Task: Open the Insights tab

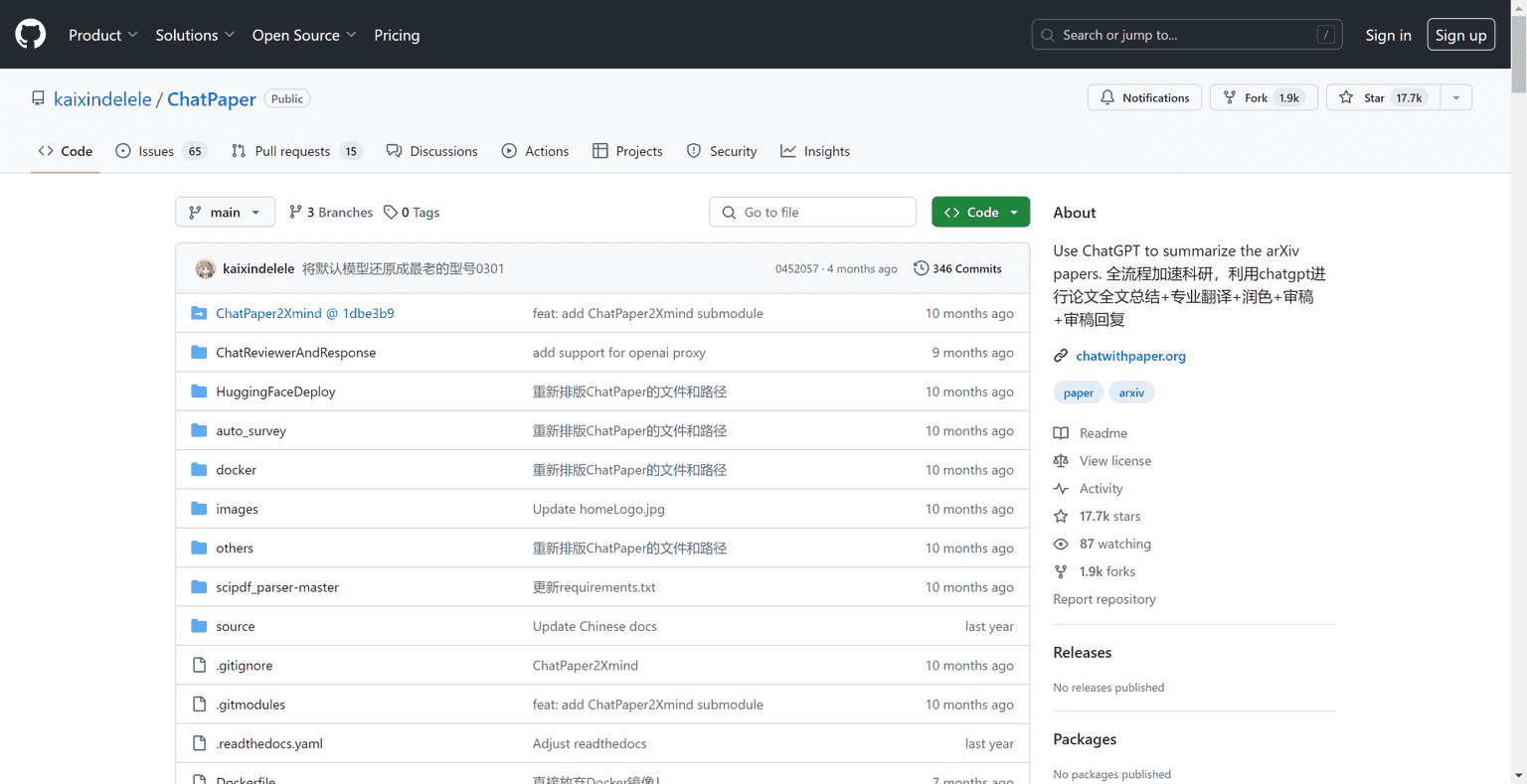Action: pos(815,151)
